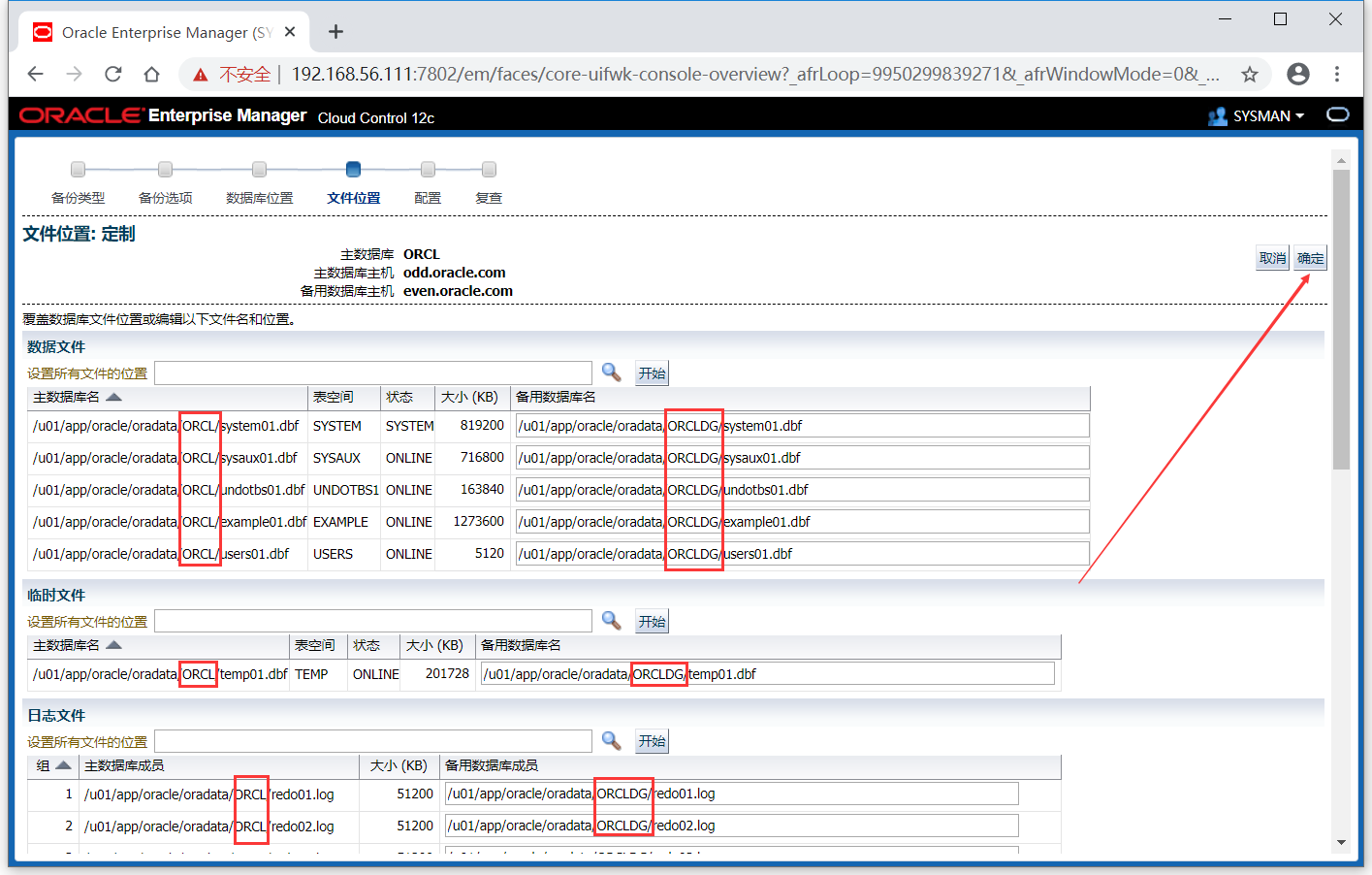The image size is (1372, 875).
Task: Click the 819200 size value
Action: point(482,426)
